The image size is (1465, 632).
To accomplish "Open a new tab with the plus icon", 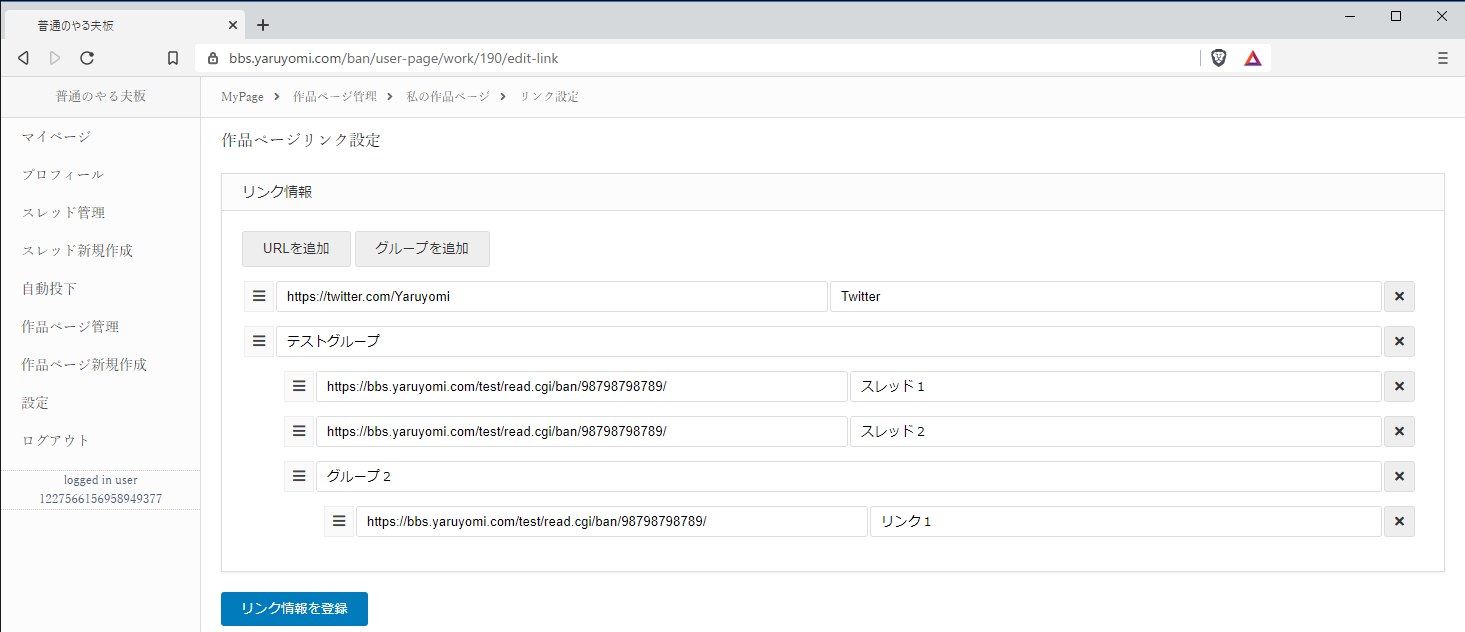I will (x=262, y=24).
